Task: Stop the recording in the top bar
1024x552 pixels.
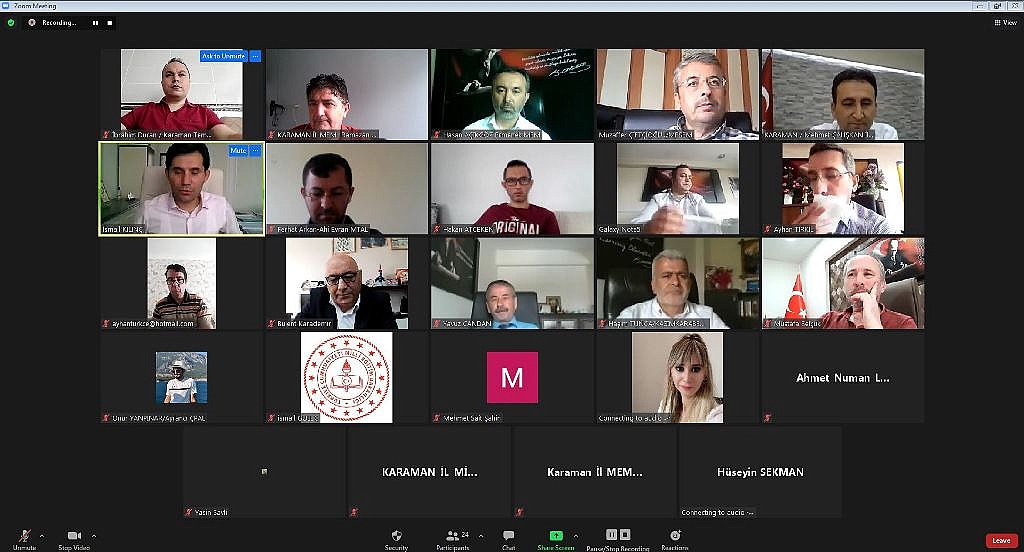Action: tap(110, 23)
